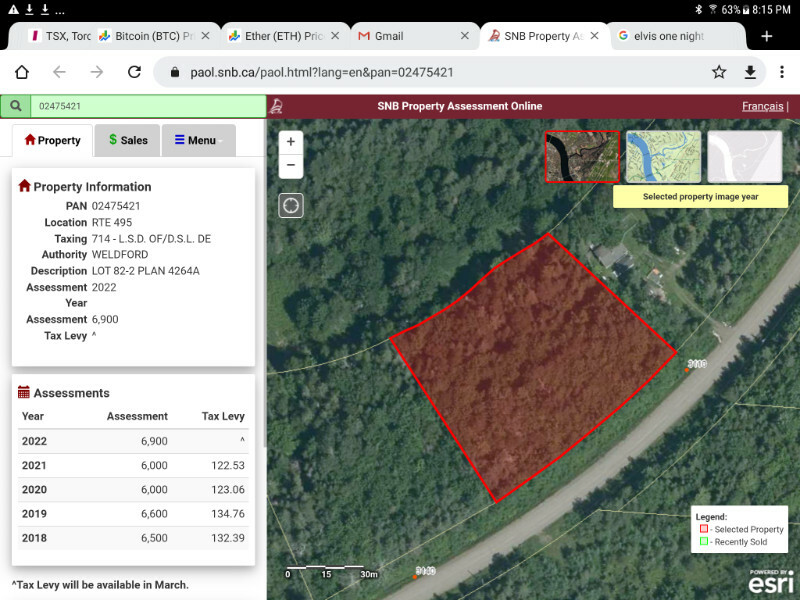
Task: Bookmark this page with star
Action: pos(719,72)
